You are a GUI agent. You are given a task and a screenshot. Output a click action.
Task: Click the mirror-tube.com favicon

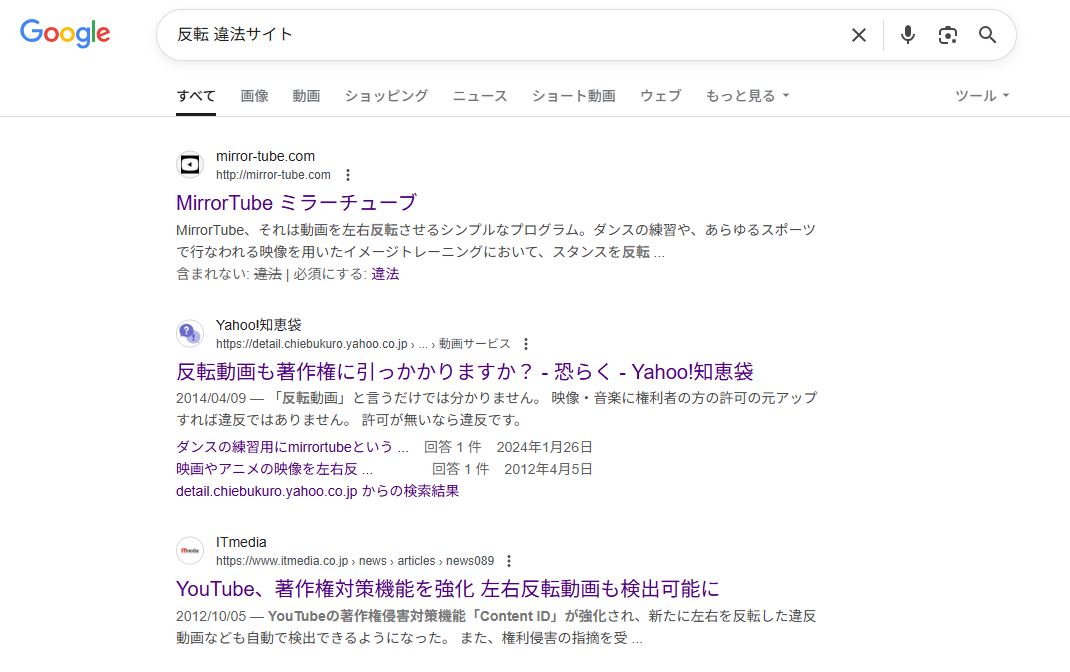[x=189, y=164]
